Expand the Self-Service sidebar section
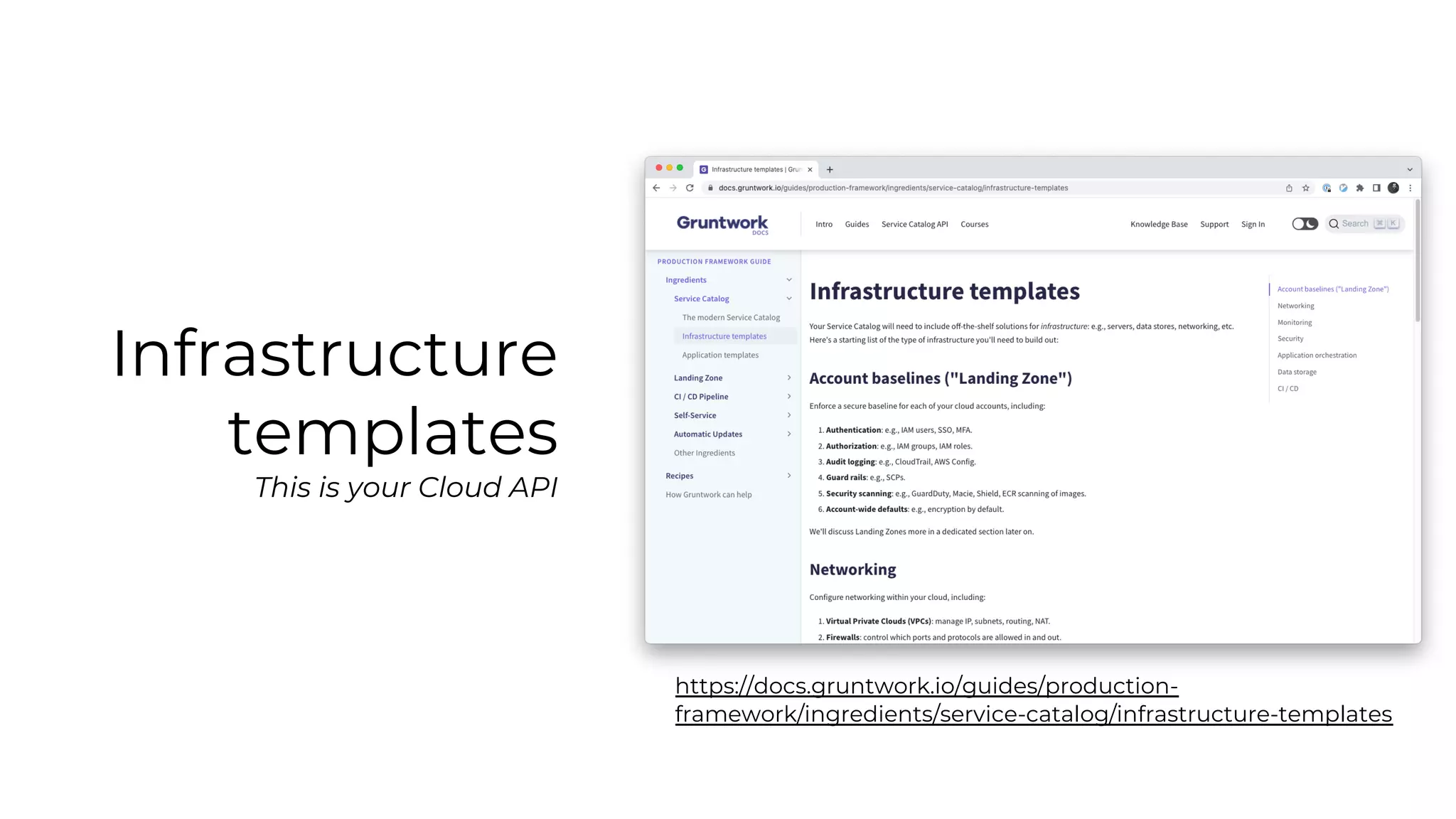1456x819 pixels. click(788, 415)
